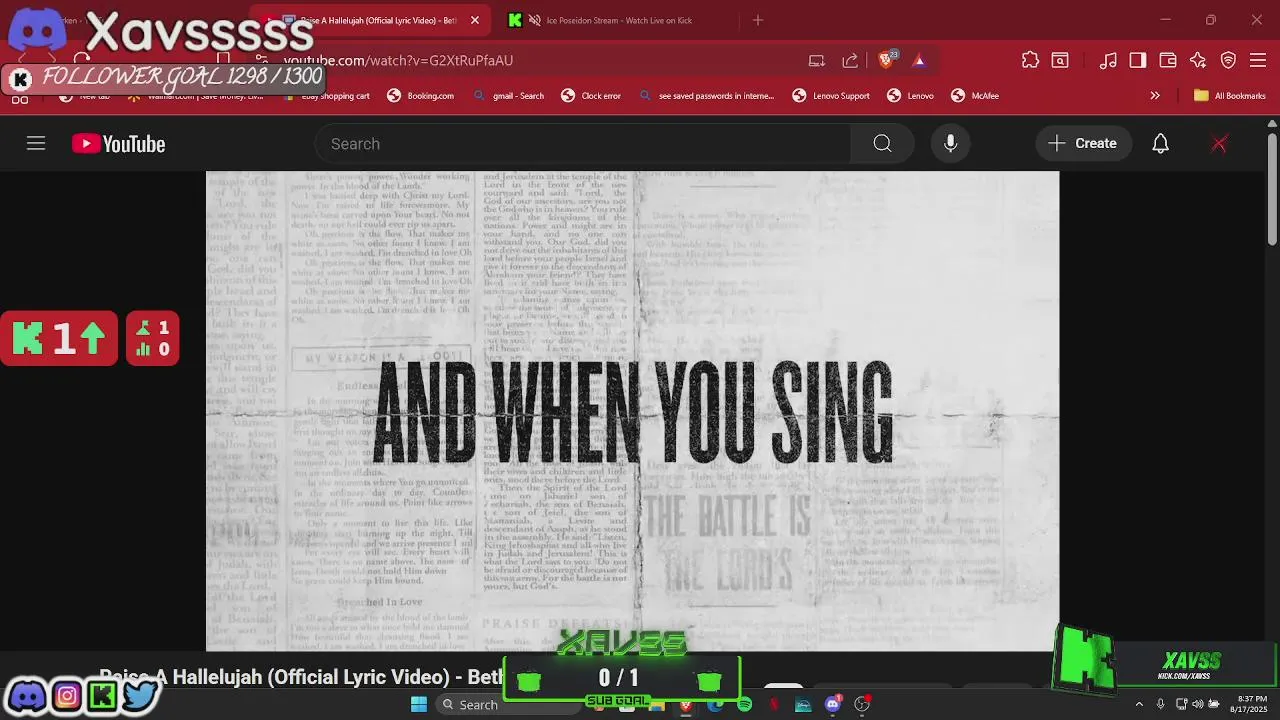Switch to the Raise A Hallelujah tab

tap(370, 20)
